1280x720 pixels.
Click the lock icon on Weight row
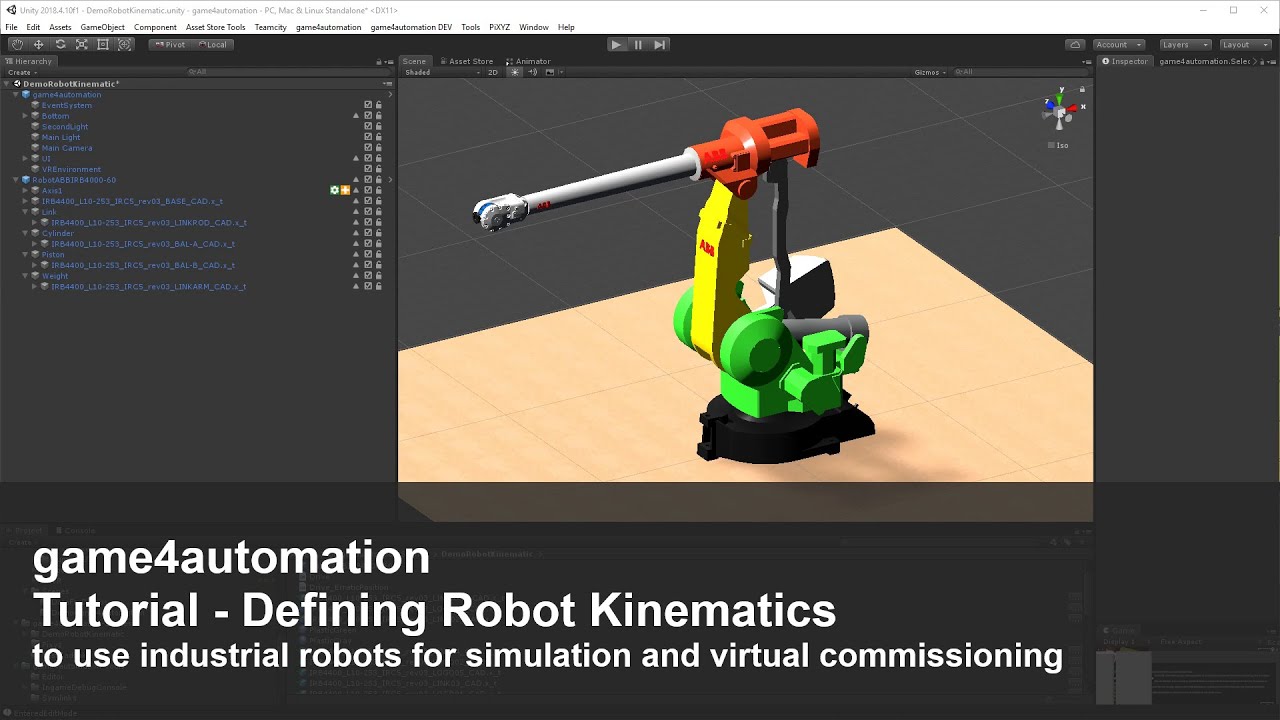[378, 276]
